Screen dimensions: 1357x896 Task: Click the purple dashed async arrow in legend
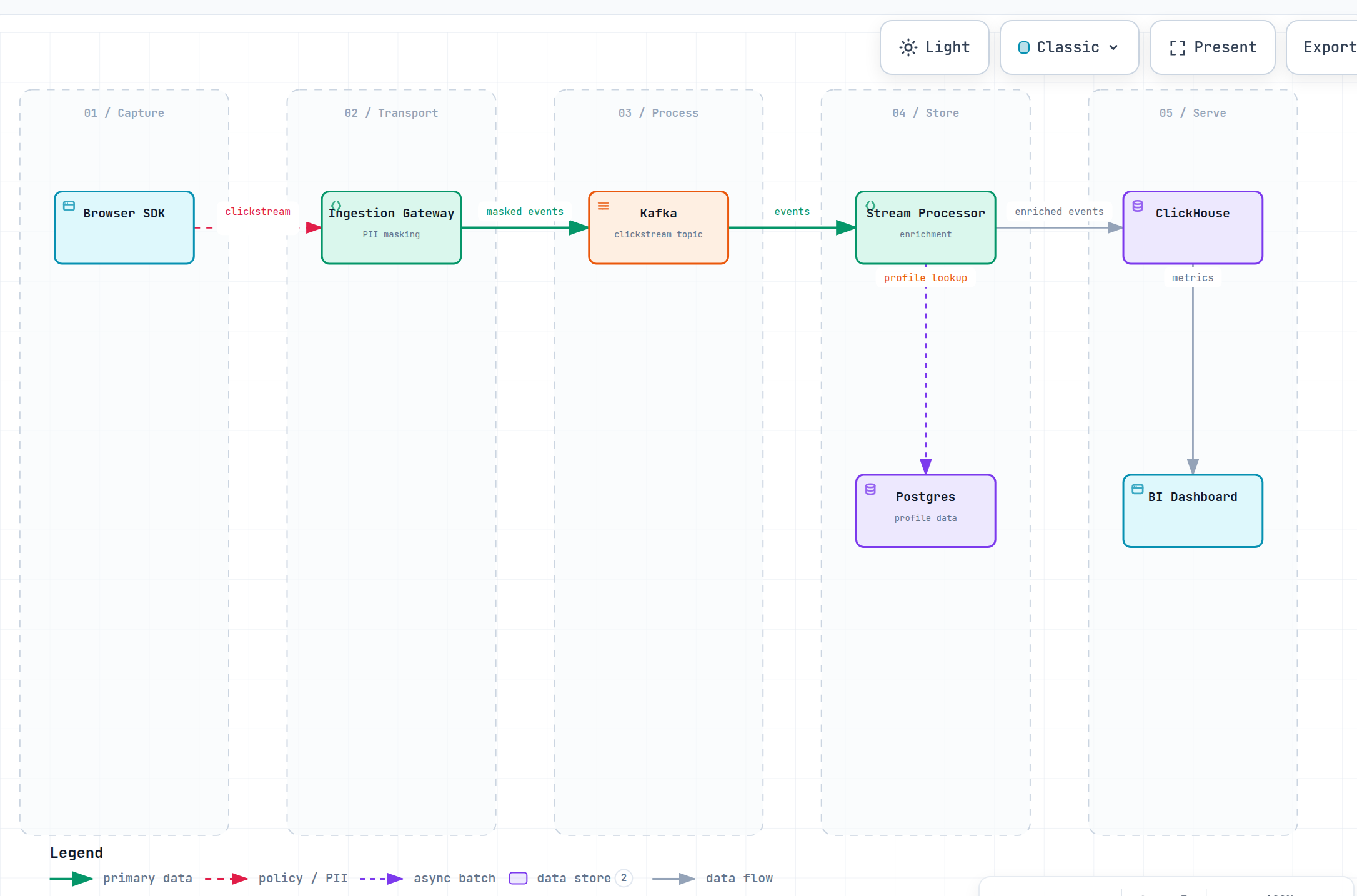(x=382, y=879)
